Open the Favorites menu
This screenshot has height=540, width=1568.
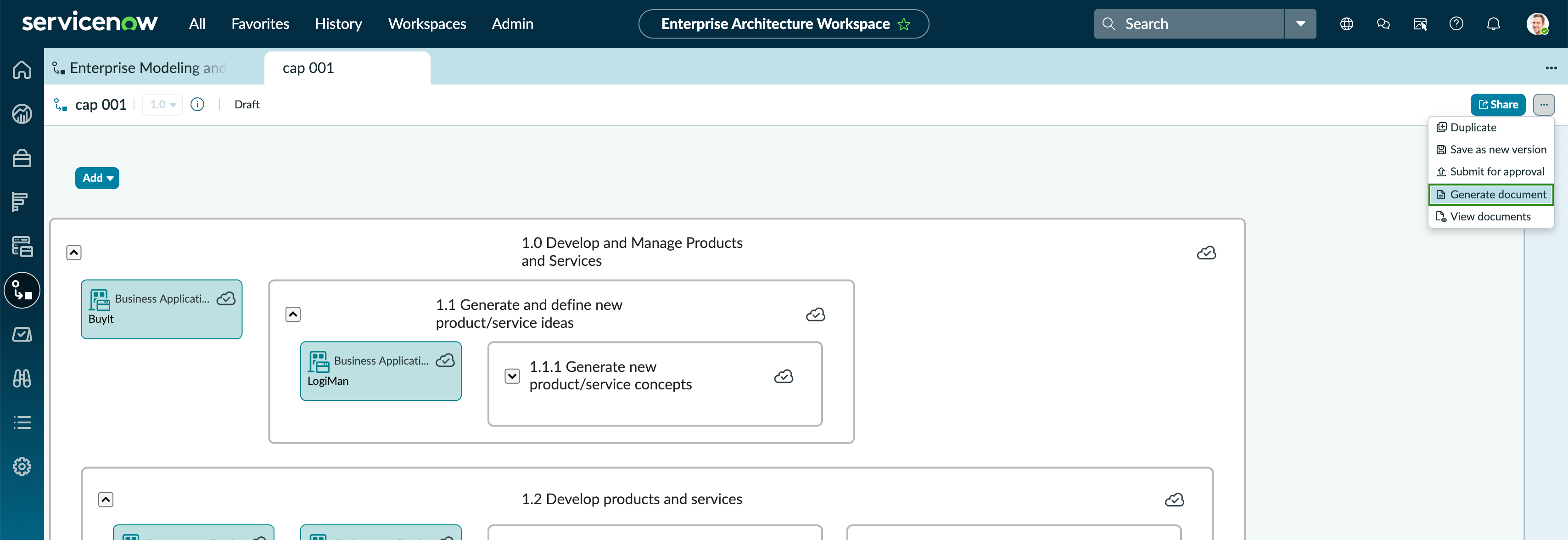260,24
